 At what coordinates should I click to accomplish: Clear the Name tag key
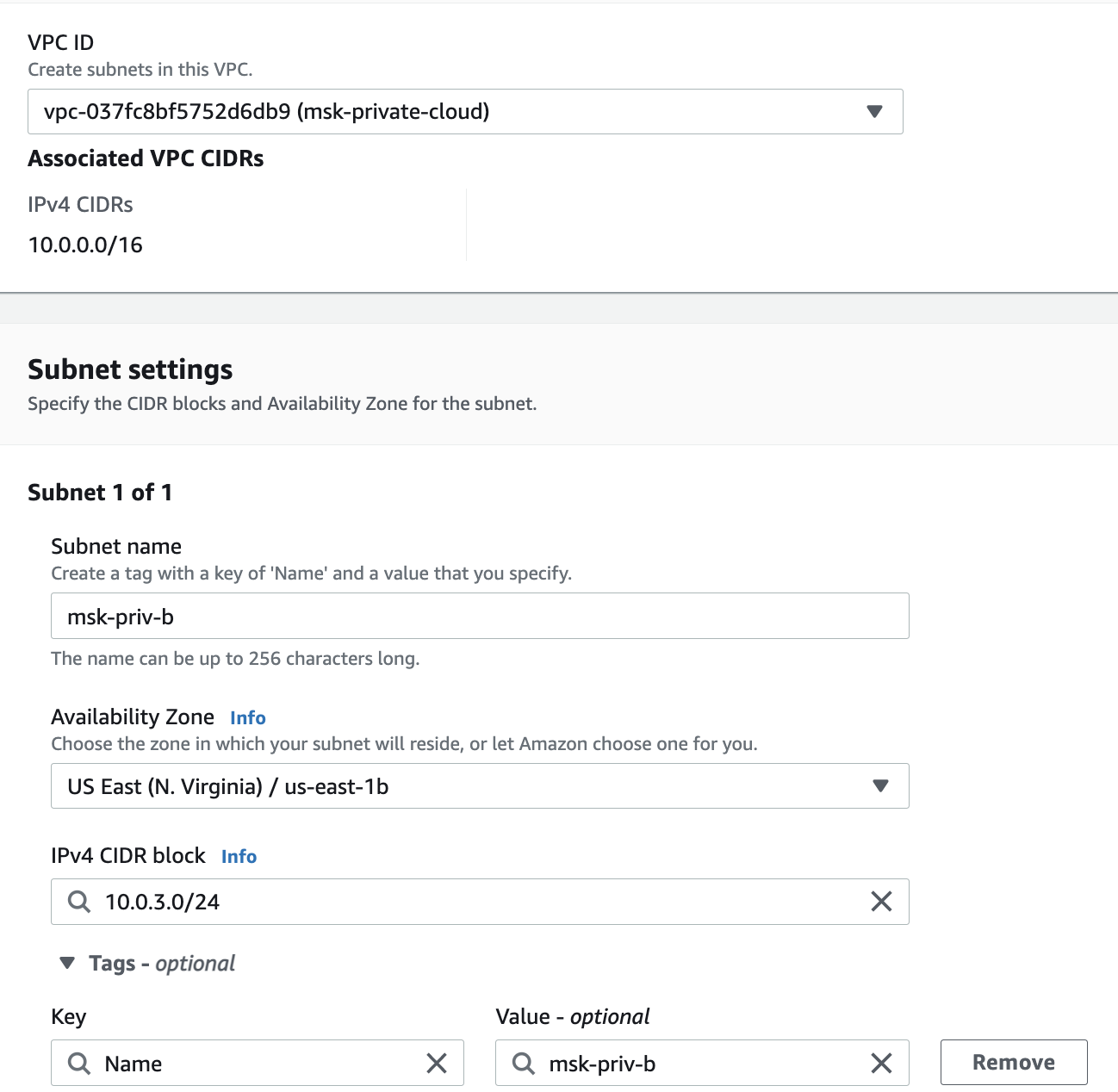(437, 1064)
